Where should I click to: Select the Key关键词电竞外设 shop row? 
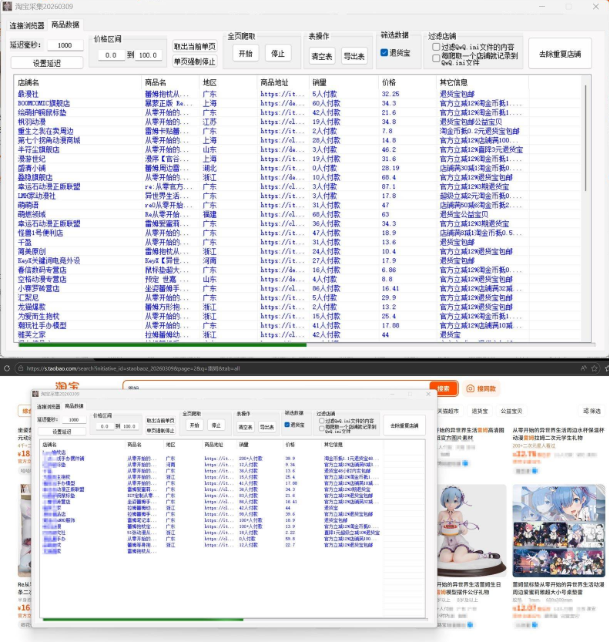point(270,260)
